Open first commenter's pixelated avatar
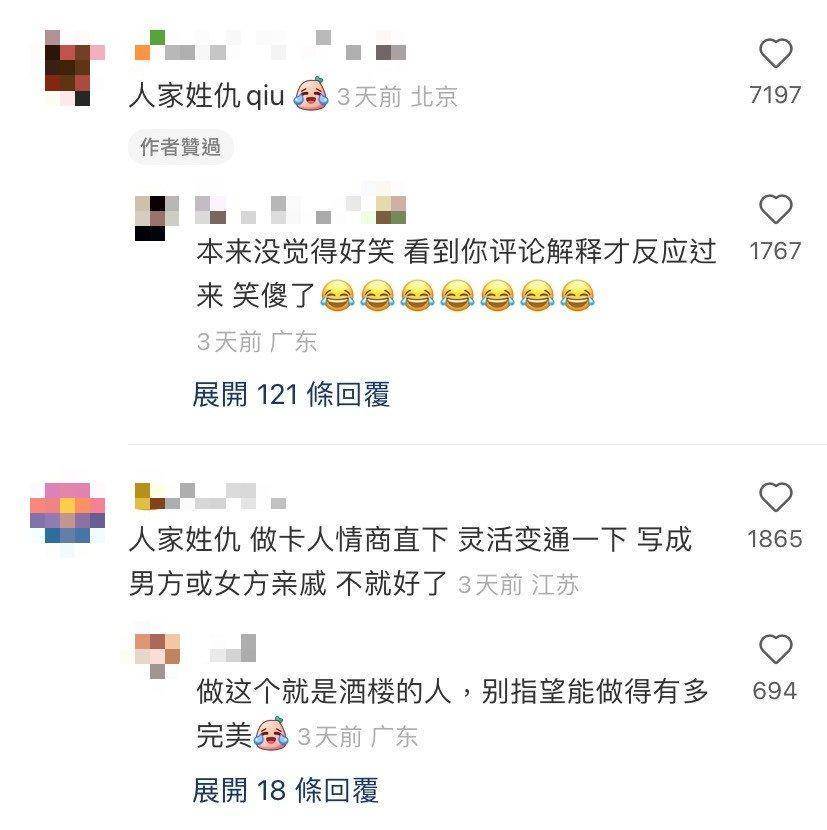The image size is (827, 830). pos(75,68)
